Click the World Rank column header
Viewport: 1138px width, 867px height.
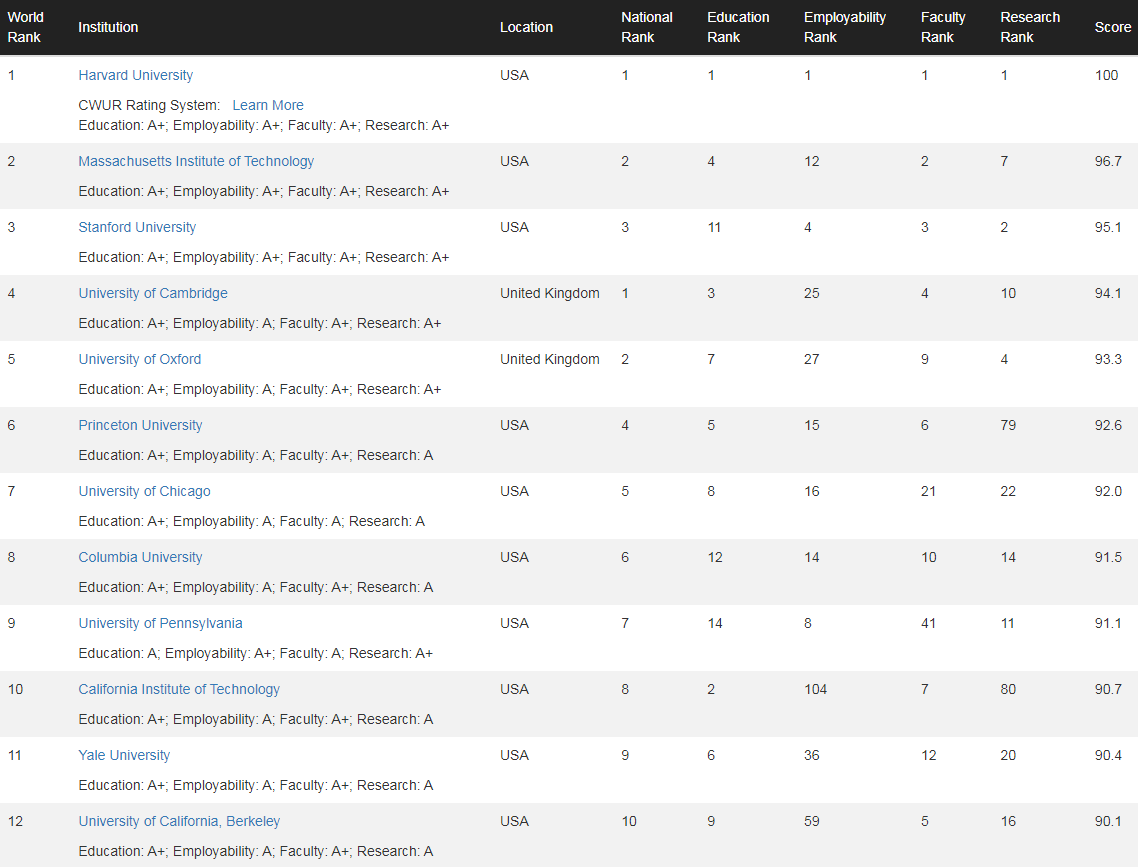25,27
